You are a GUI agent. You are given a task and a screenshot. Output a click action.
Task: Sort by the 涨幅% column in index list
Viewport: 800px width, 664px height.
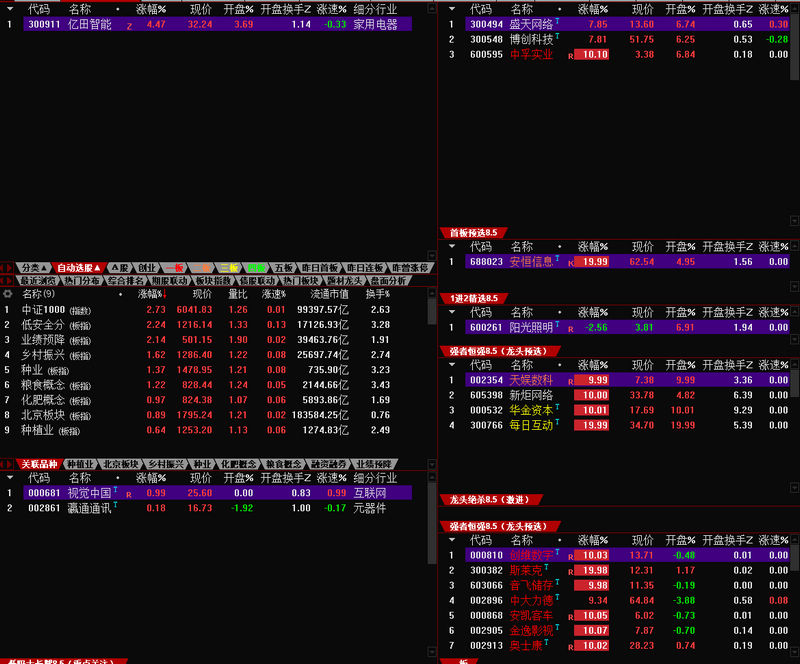coord(152,294)
